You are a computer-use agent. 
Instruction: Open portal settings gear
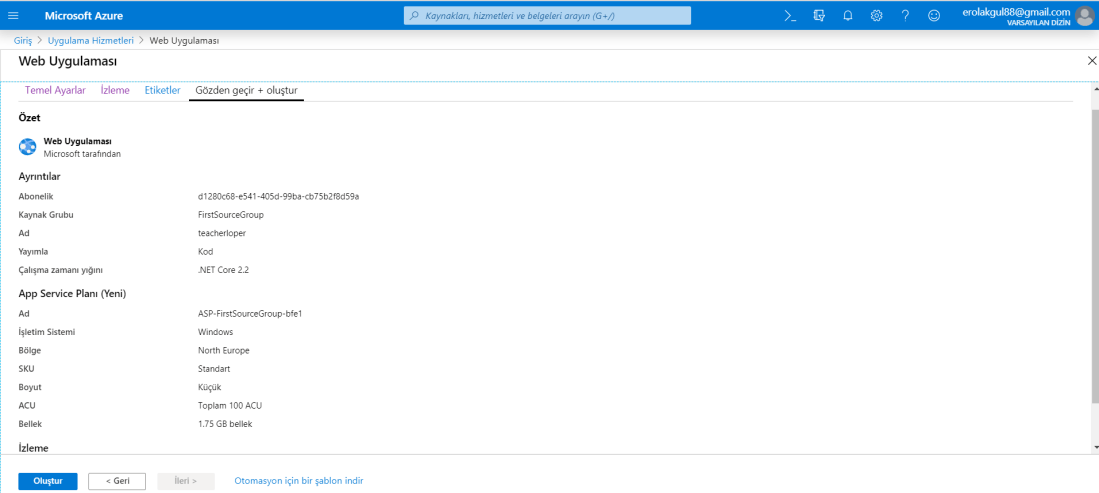pos(876,15)
